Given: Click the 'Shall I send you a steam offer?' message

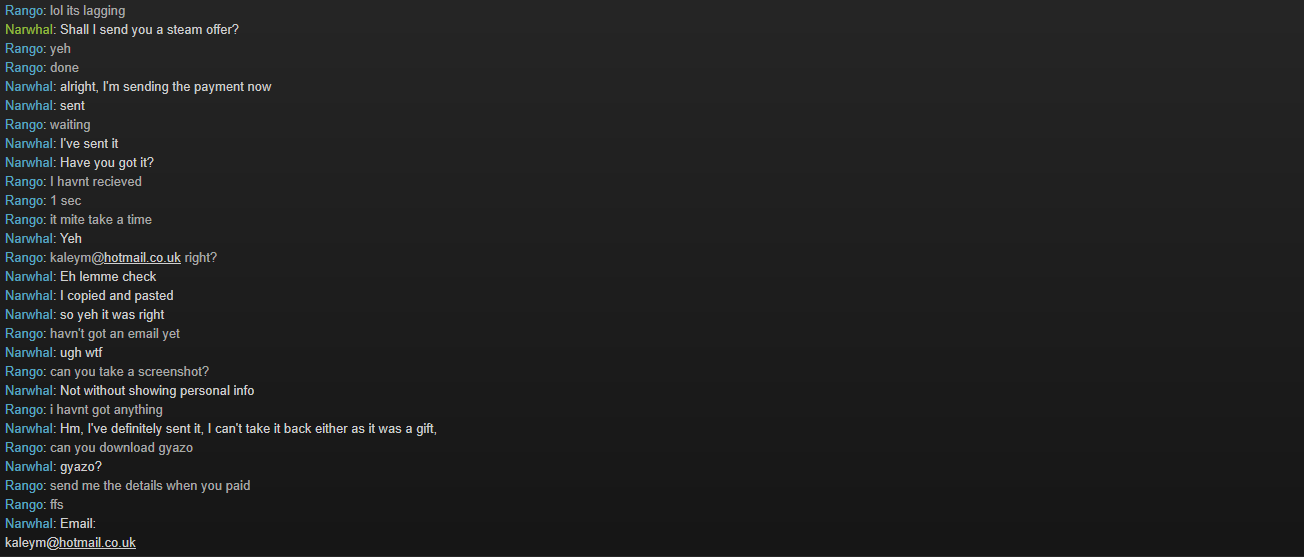Looking at the screenshot, I should click(149, 30).
